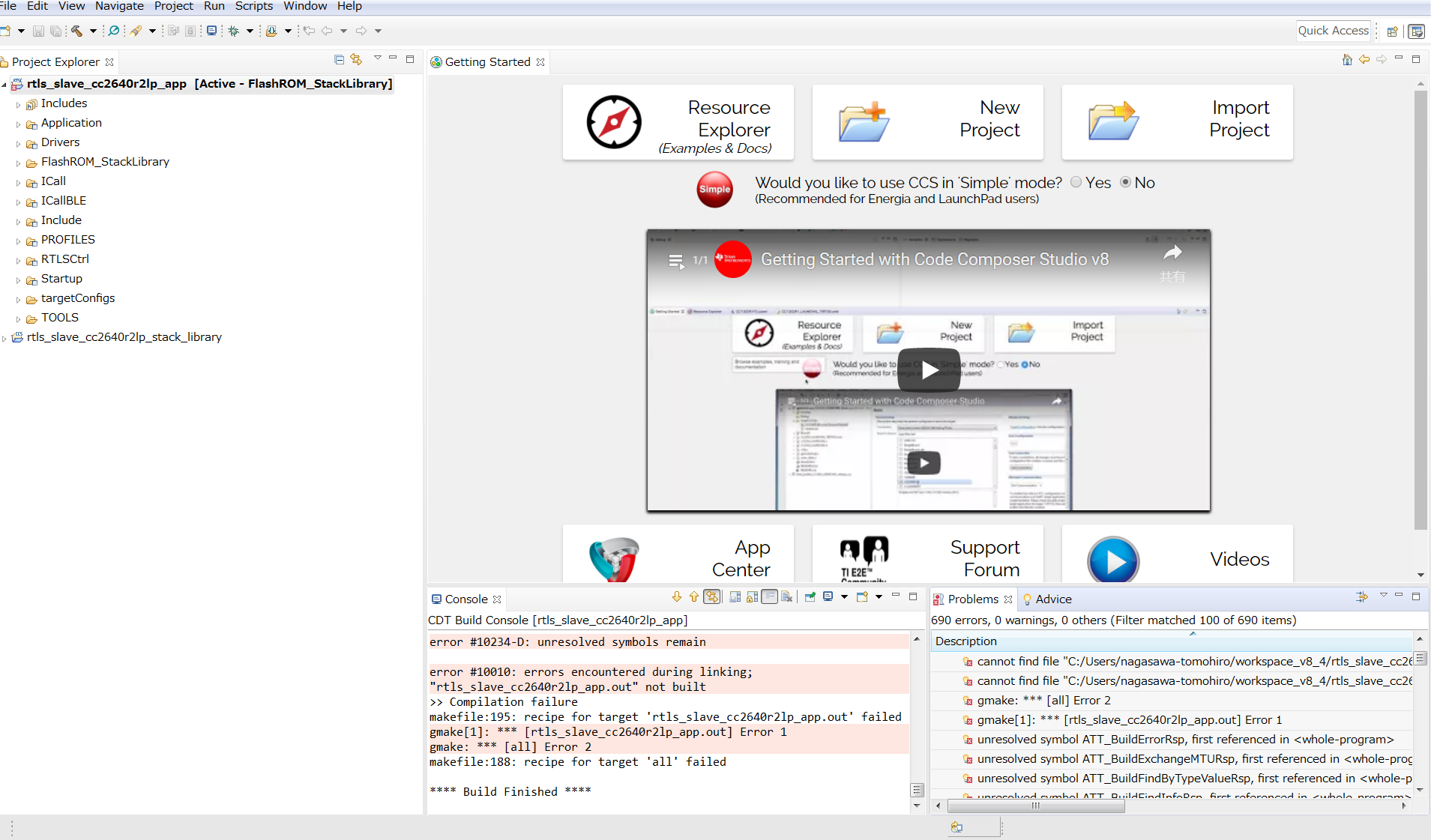Click the debug bug icon in toolbar

(x=234, y=31)
